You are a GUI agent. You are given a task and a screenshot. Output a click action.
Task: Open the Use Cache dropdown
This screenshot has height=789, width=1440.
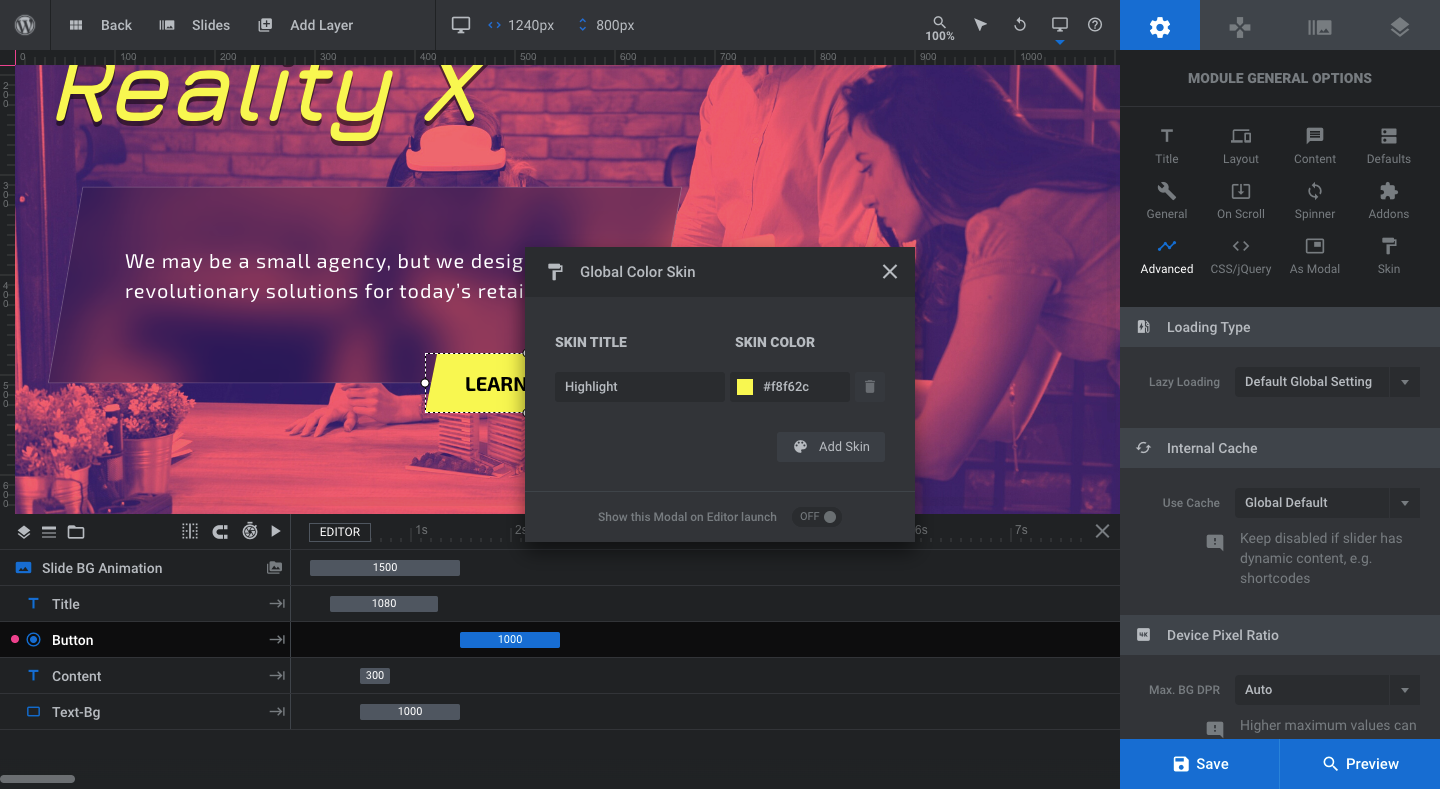1327,503
